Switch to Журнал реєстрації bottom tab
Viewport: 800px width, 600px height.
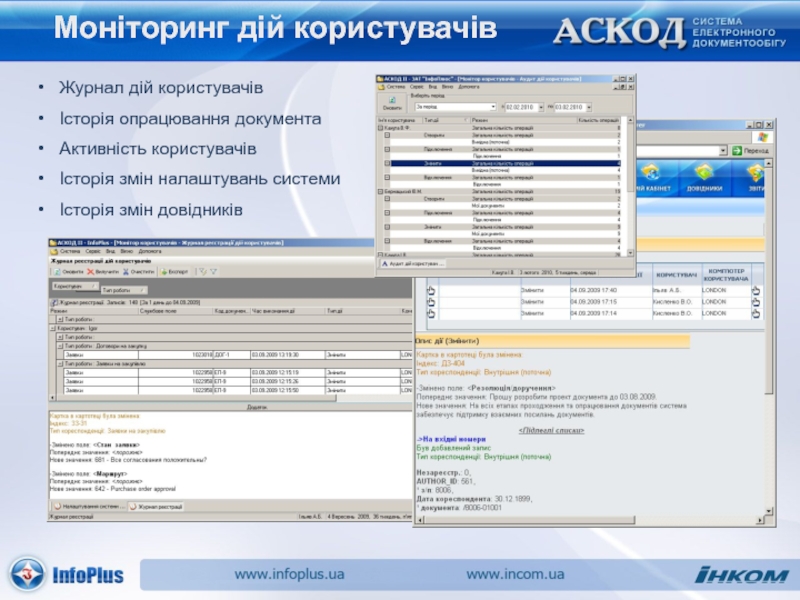click(x=156, y=507)
